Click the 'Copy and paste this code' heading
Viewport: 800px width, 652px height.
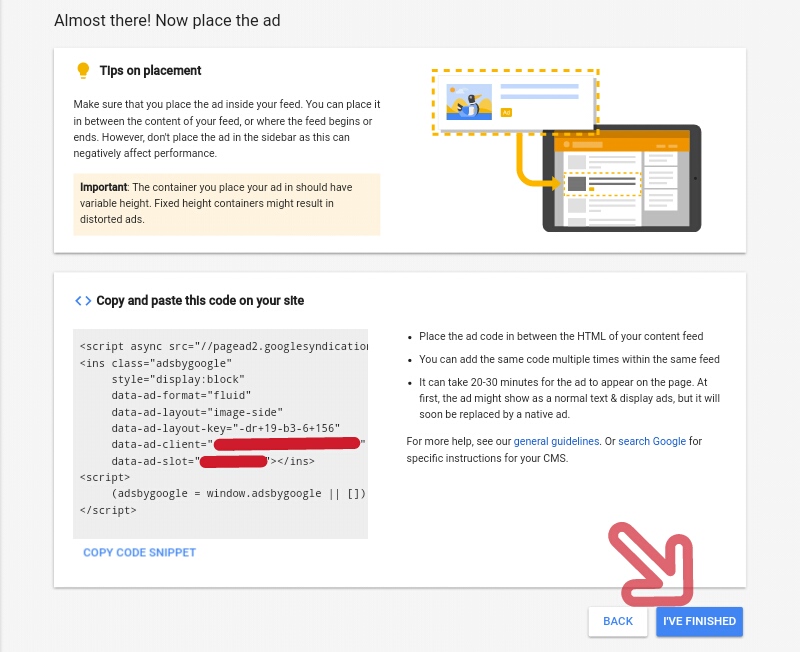(x=200, y=300)
